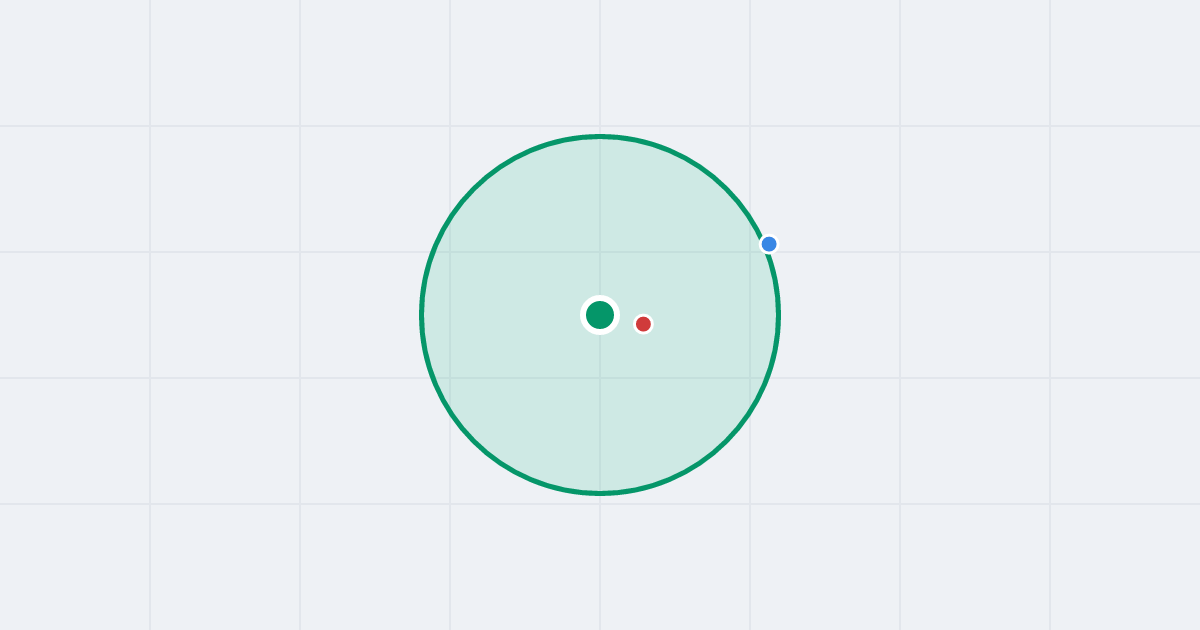Image resolution: width=1200 pixels, height=630 pixels.
Task: Click the empty background above the circle
Action: (x=600, y=65)
